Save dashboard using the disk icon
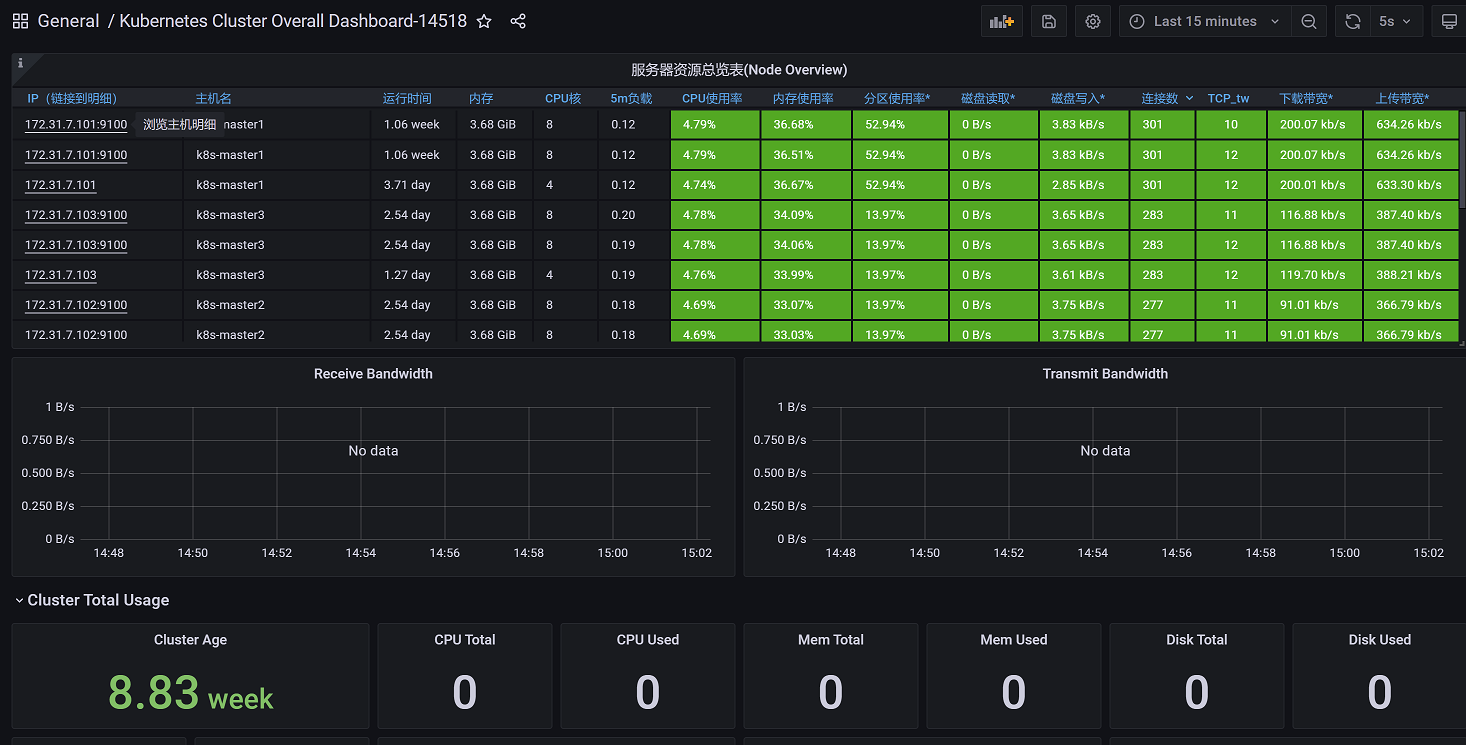 click(x=1049, y=21)
